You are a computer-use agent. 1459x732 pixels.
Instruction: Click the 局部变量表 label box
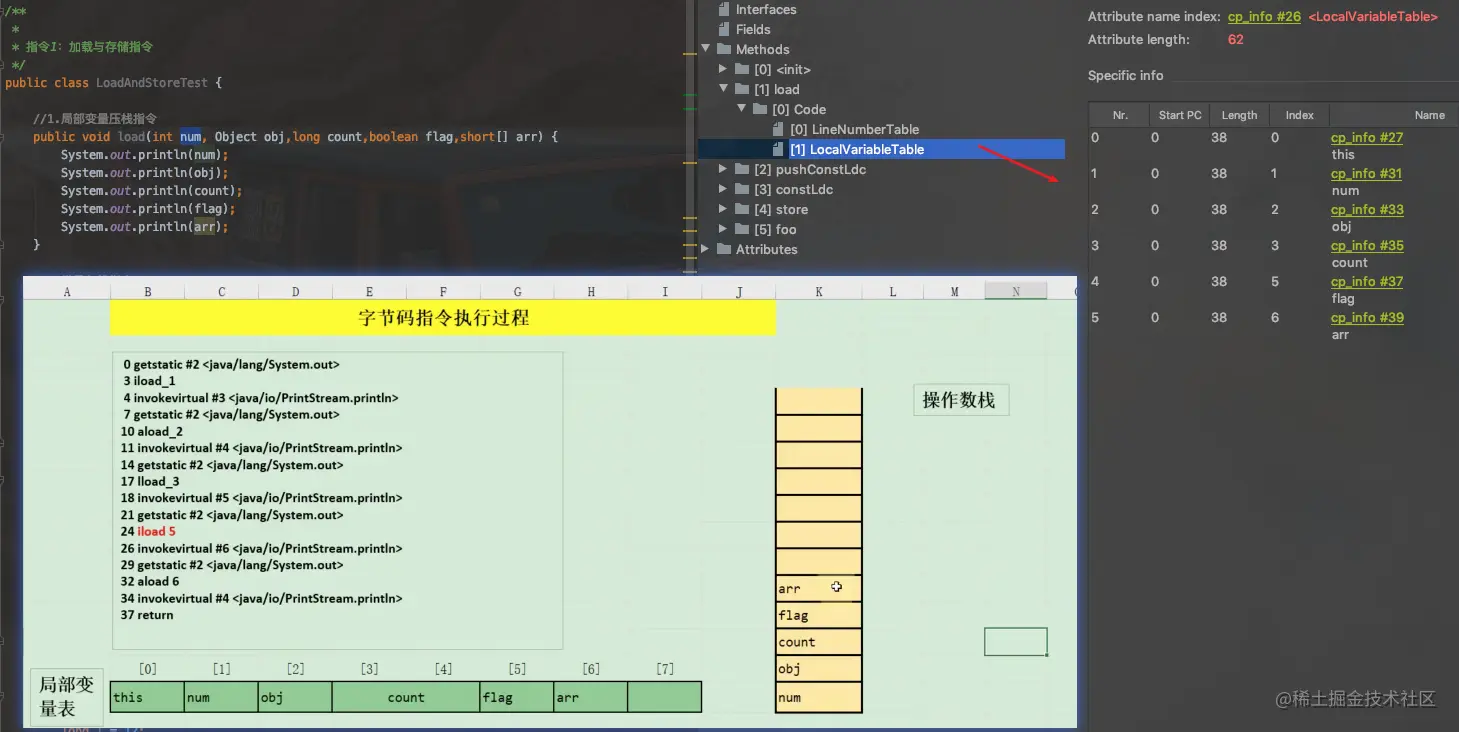tap(66, 696)
